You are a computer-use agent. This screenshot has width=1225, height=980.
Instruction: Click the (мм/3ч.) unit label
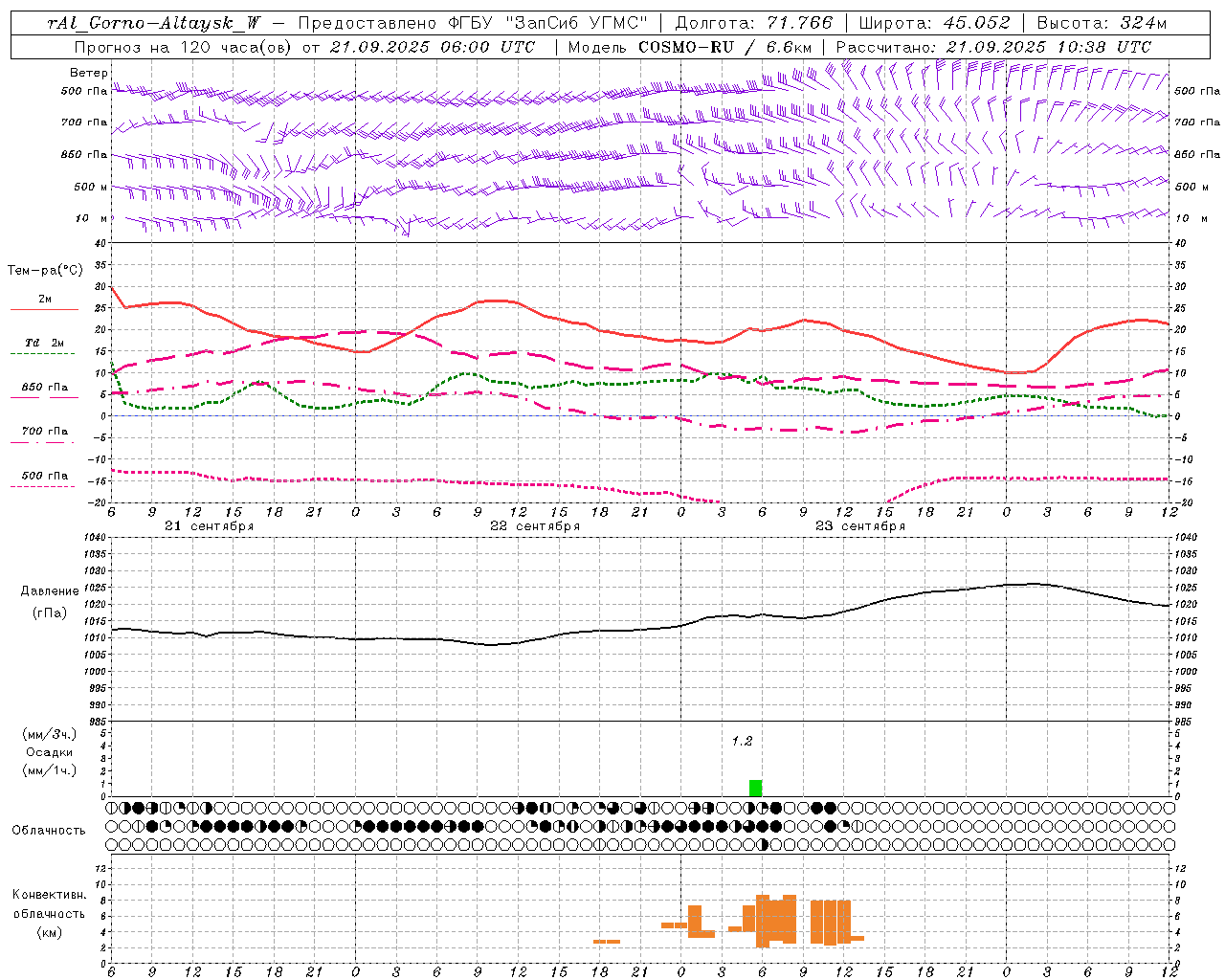coord(50,734)
